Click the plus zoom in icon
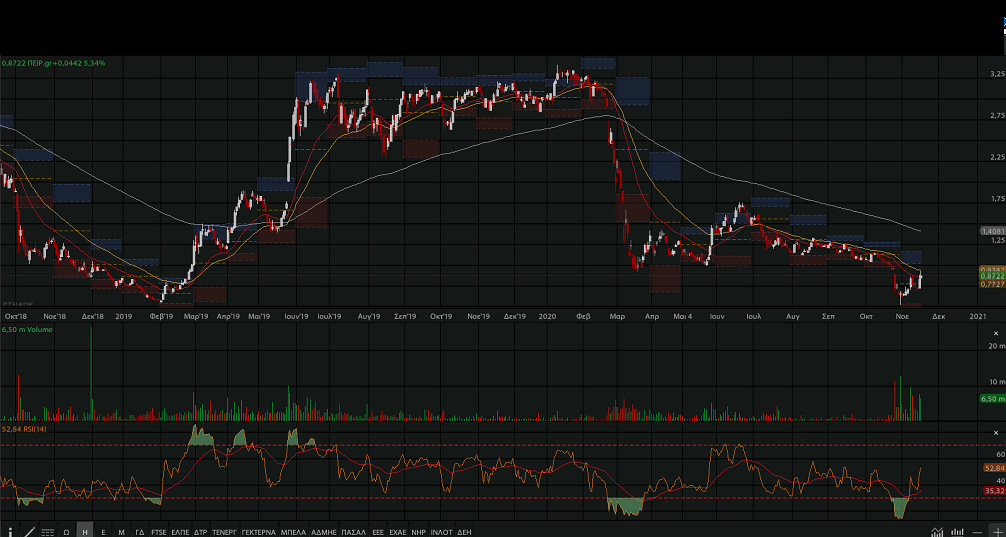Image resolution: width=1006 pixels, height=537 pixels. click(996, 531)
